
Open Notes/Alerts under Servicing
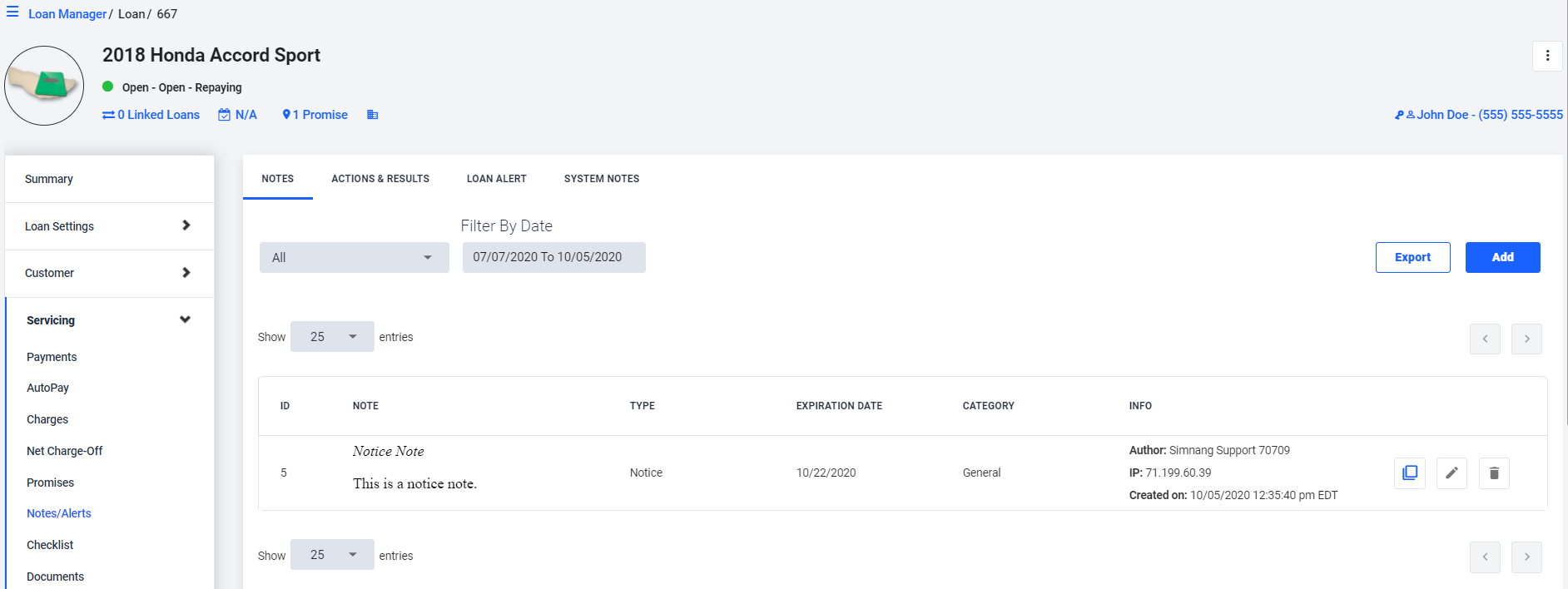pyautogui.click(x=59, y=513)
